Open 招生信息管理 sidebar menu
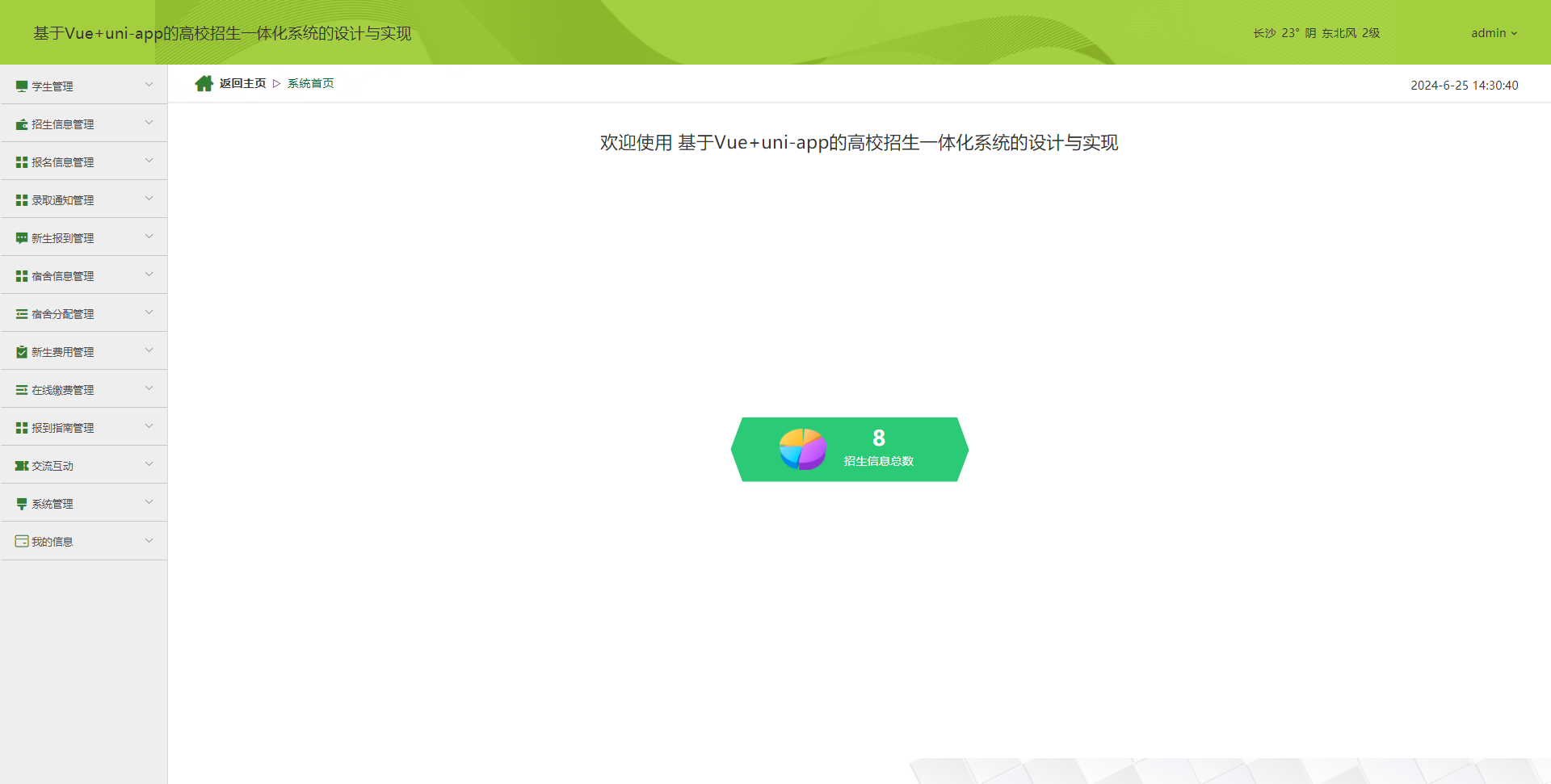This screenshot has height=784, width=1551. 84,124
